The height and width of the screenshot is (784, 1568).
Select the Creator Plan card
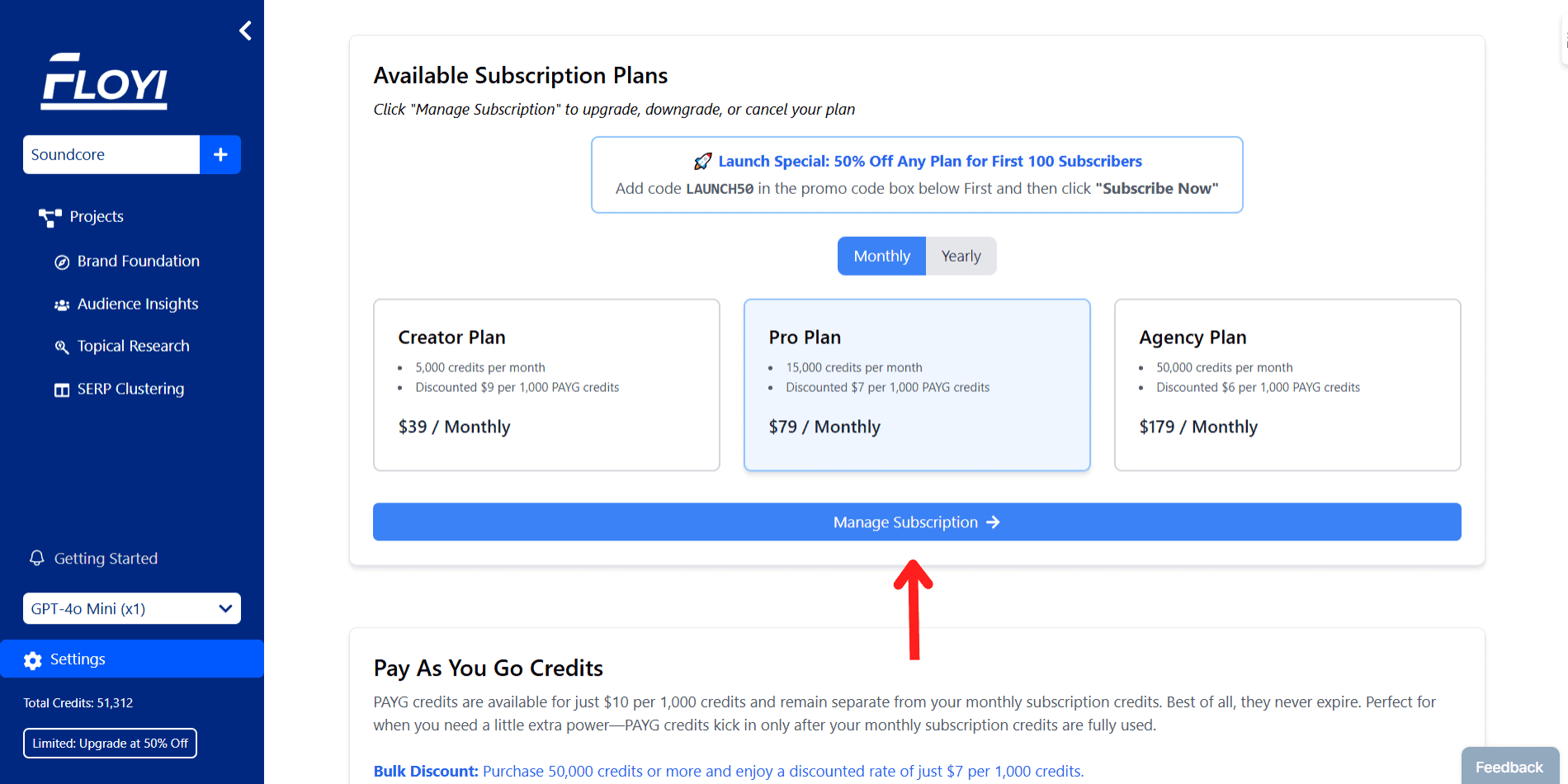point(546,385)
